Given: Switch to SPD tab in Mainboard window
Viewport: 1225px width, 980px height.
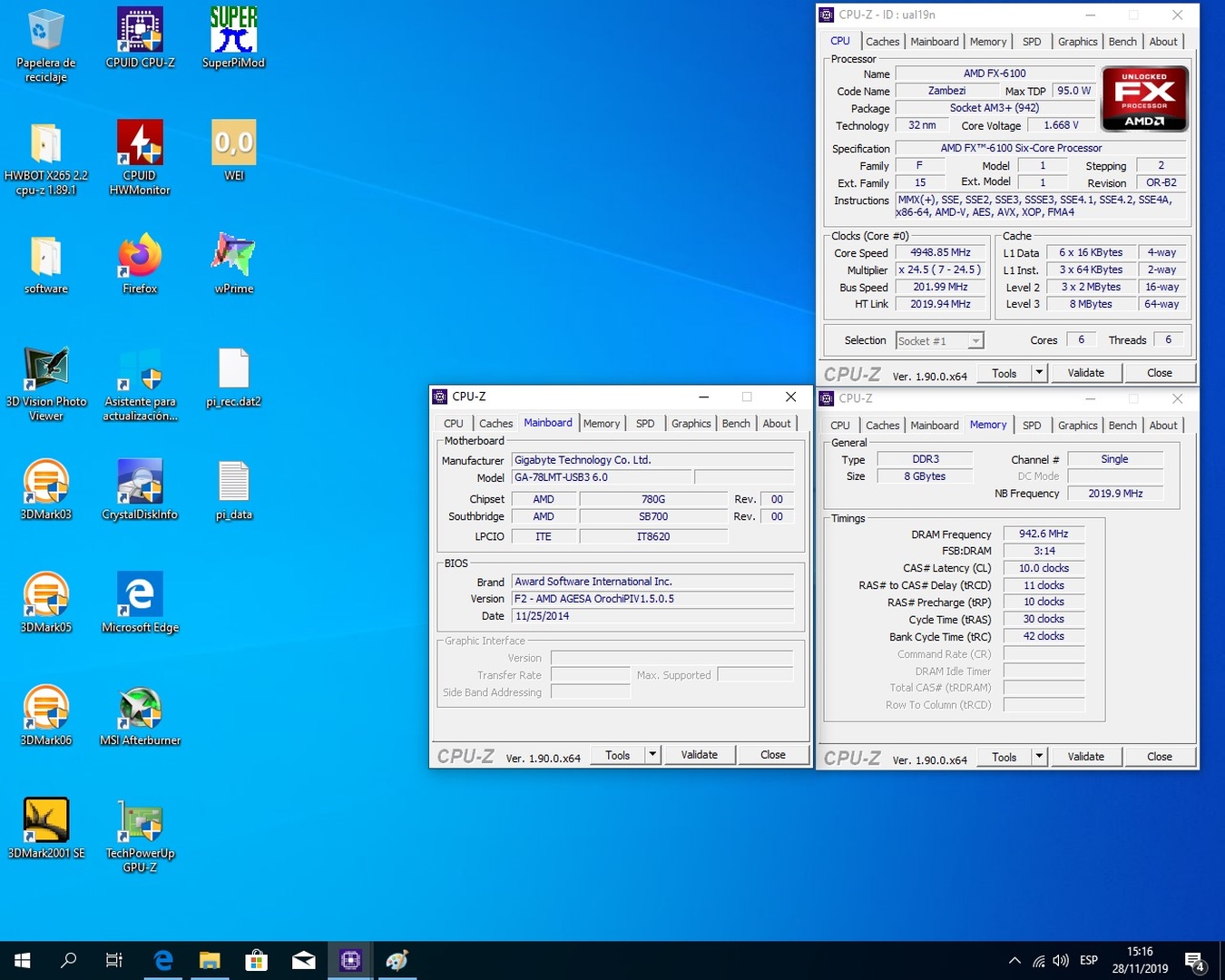Looking at the screenshot, I should click(645, 424).
